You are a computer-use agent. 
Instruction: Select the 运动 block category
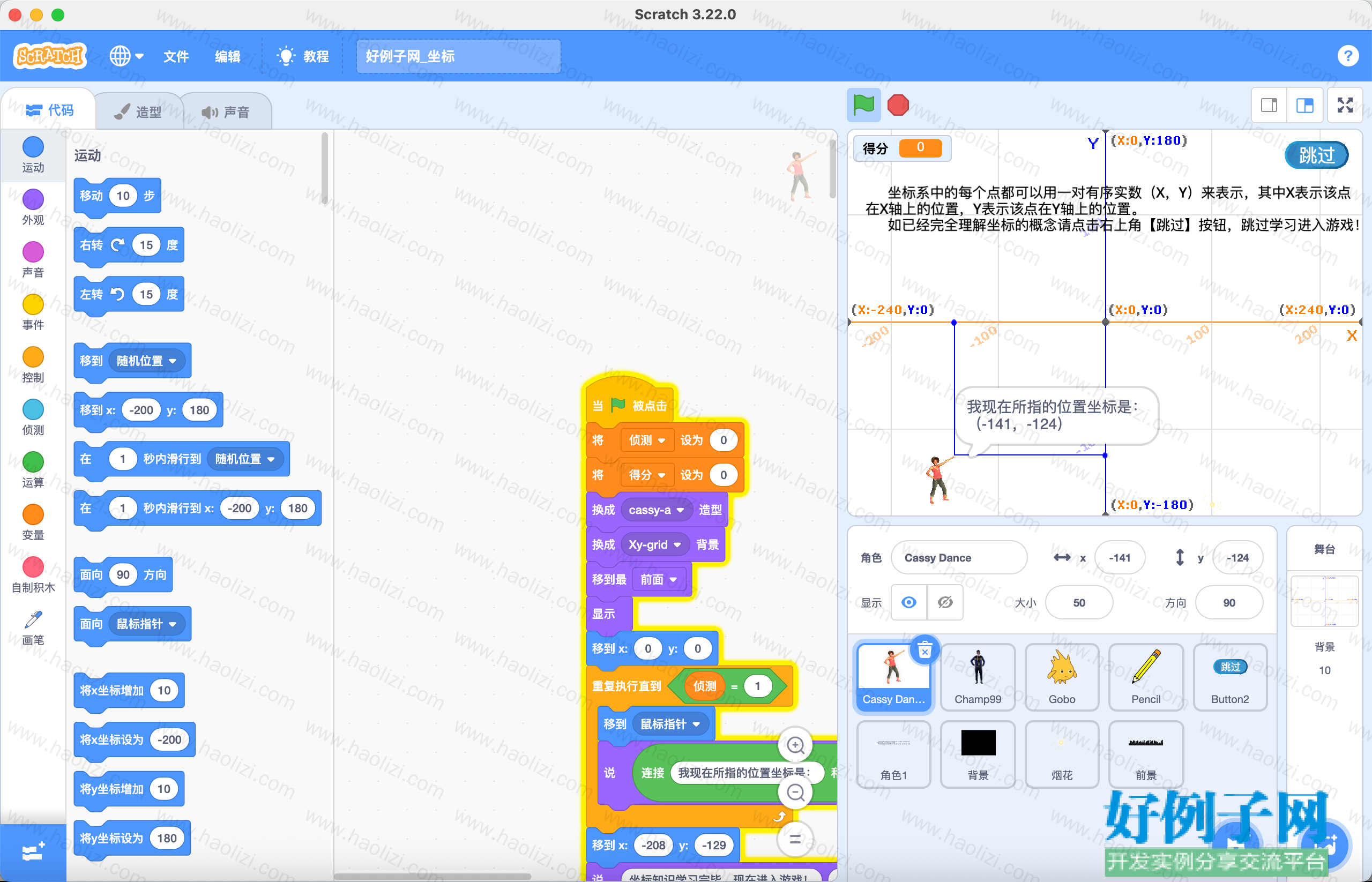pos(33,155)
